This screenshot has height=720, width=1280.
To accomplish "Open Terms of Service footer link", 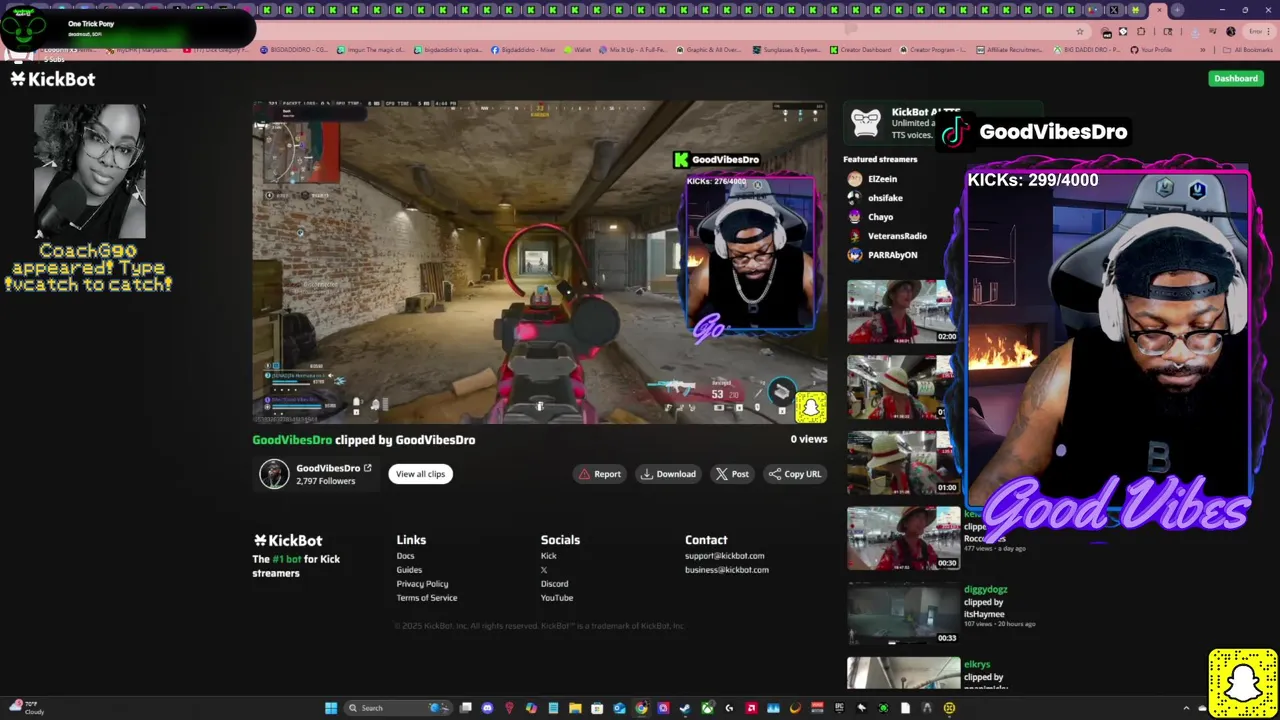I will tap(427, 598).
